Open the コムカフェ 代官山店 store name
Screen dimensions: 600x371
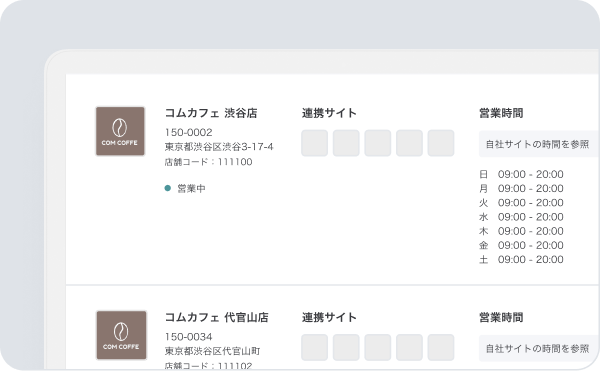pos(217,317)
